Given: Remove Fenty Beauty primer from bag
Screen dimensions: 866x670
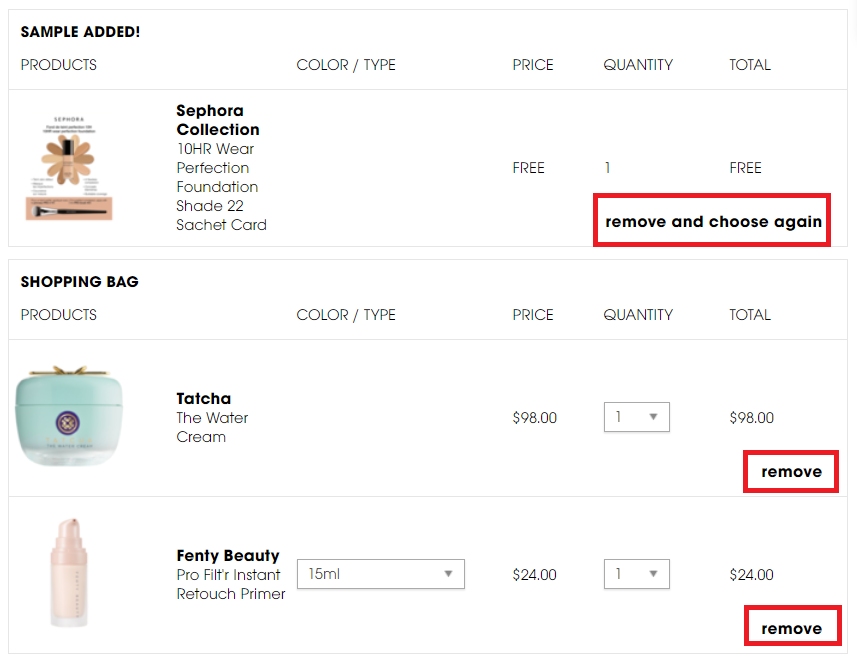Looking at the screenshot, I should 791,628.
